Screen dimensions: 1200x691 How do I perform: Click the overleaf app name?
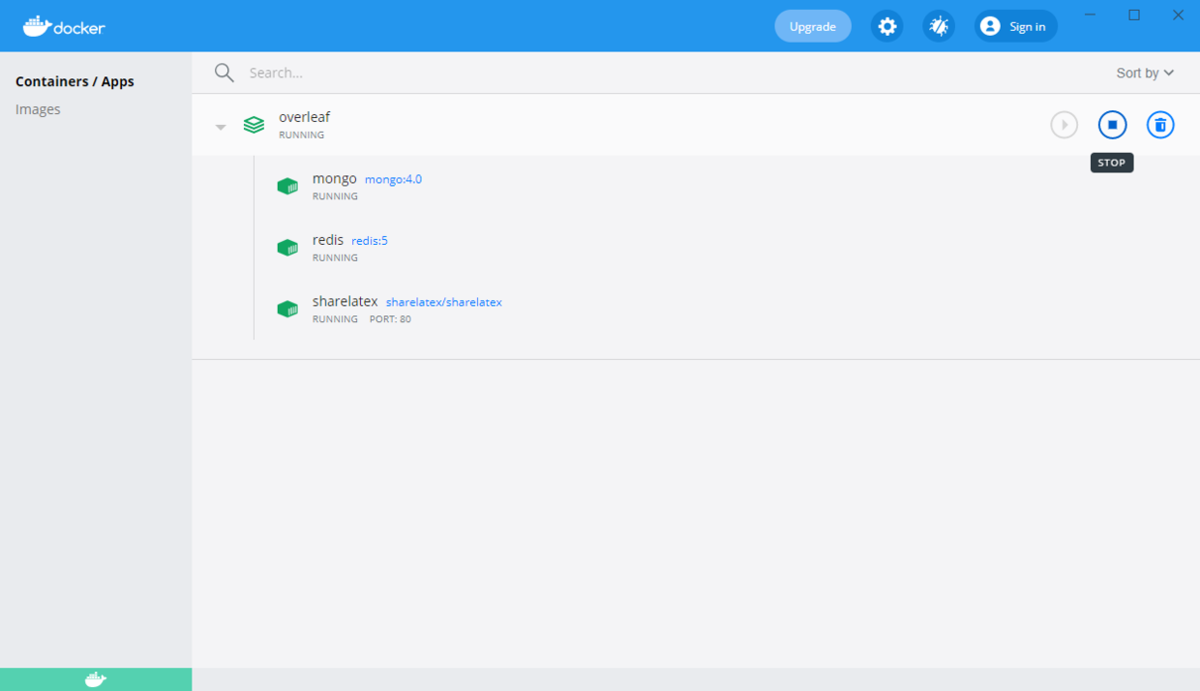304,117
